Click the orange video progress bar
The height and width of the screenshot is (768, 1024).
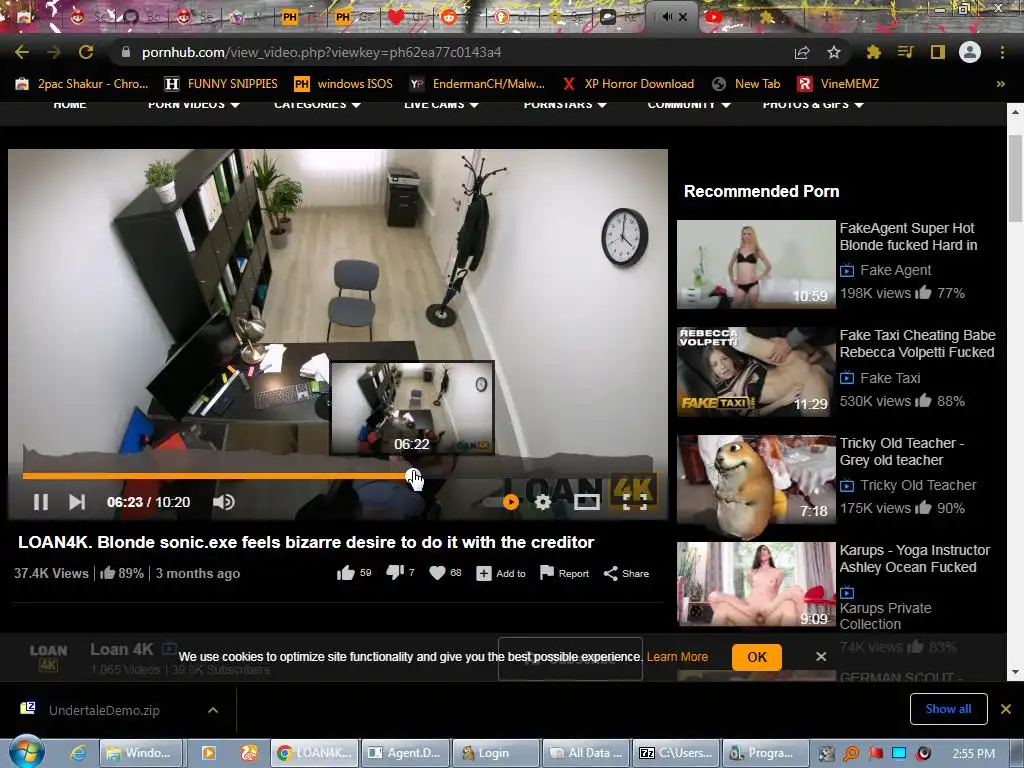[x=216, y=476]
